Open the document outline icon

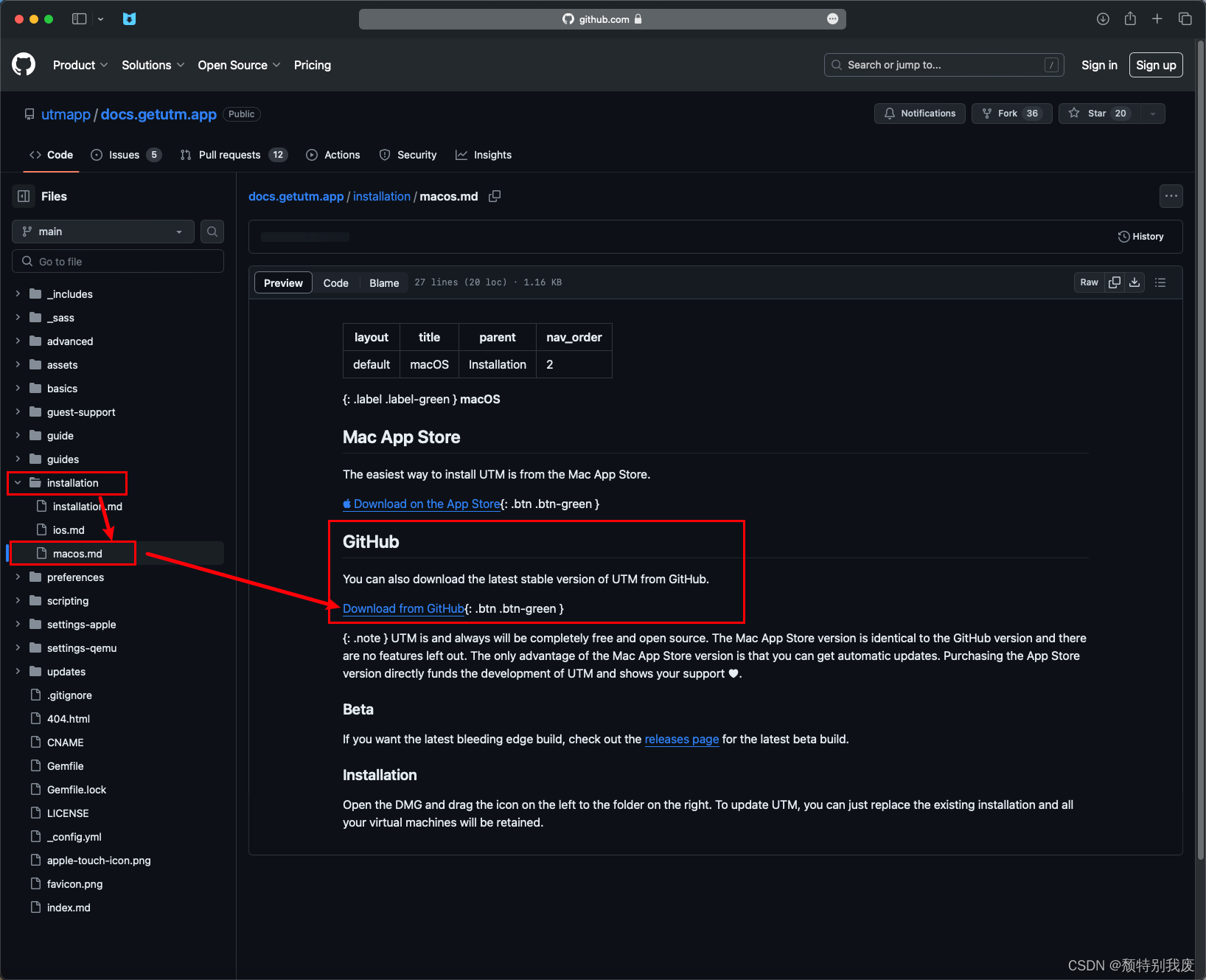pos(1160,282)
